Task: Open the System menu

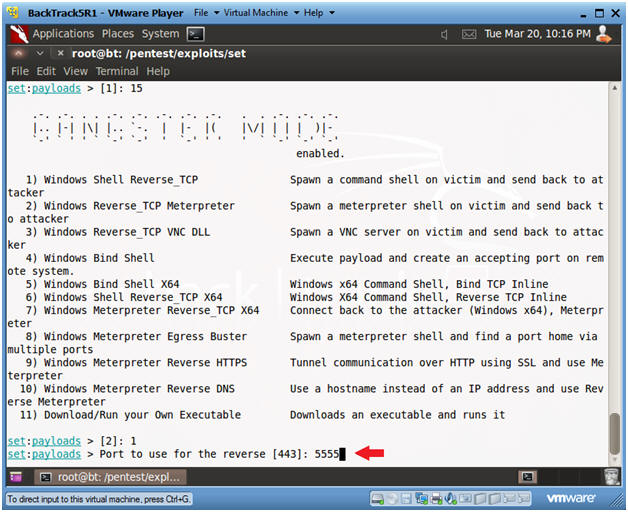Action: tap(160, 34)
